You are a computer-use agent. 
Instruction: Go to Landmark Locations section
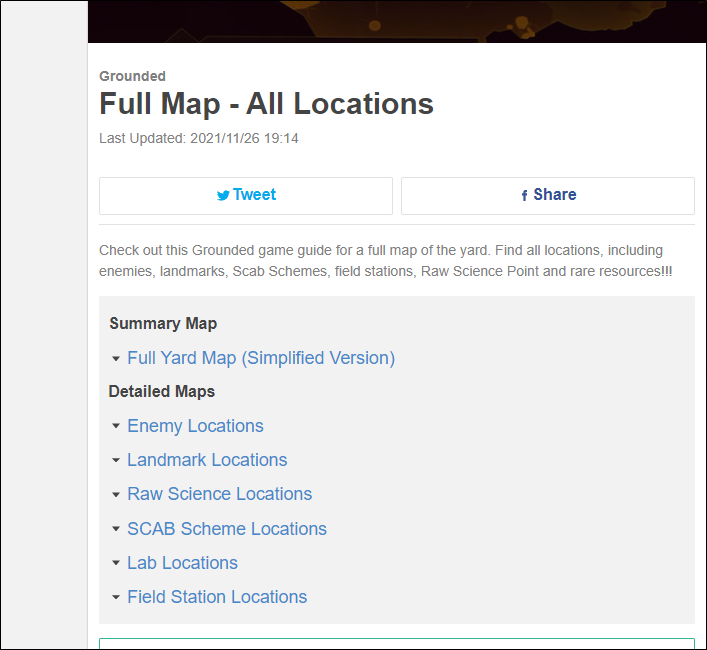tap(207, 460)
